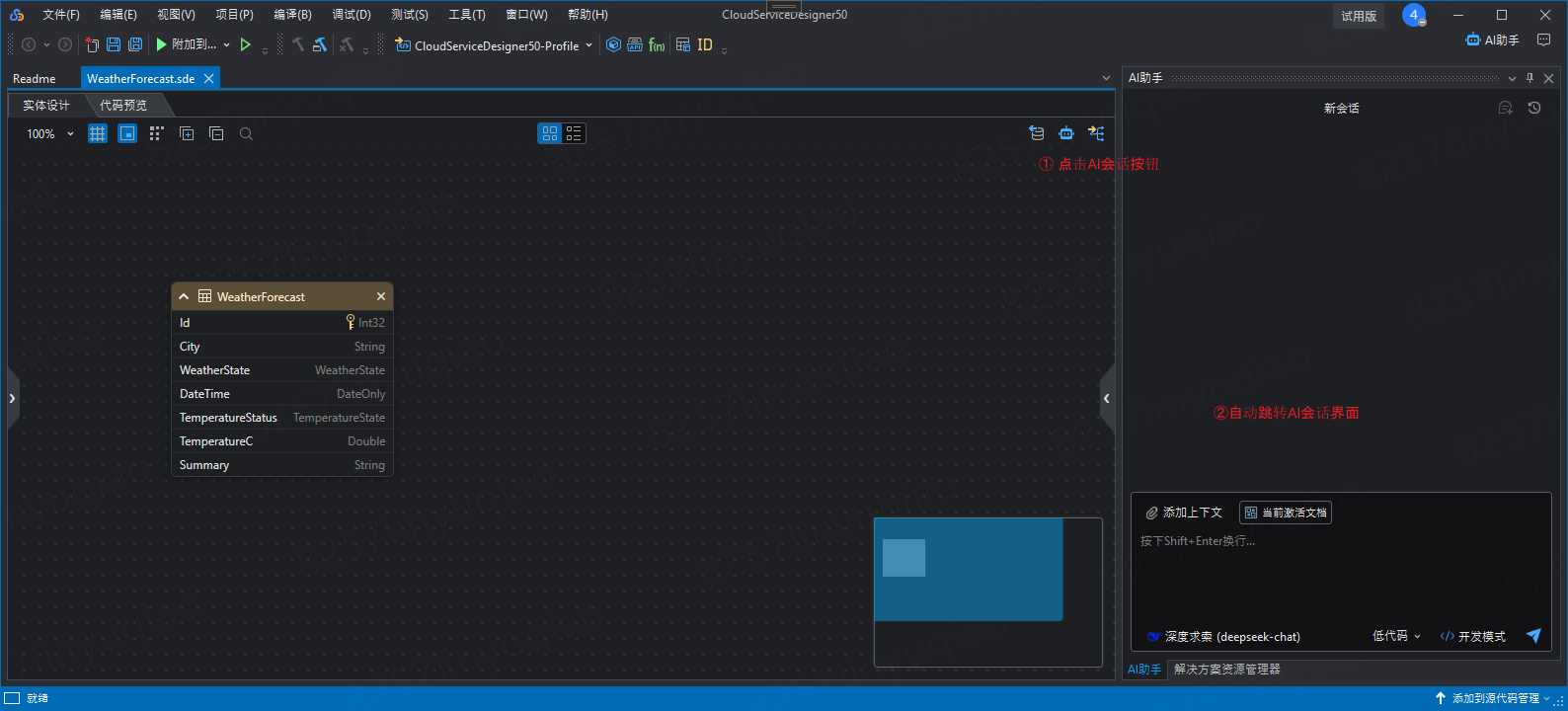Open conversation history in AI assistant panel
The width and height of the screenshot is (1568, 711).
click(x=1533, y=108)
